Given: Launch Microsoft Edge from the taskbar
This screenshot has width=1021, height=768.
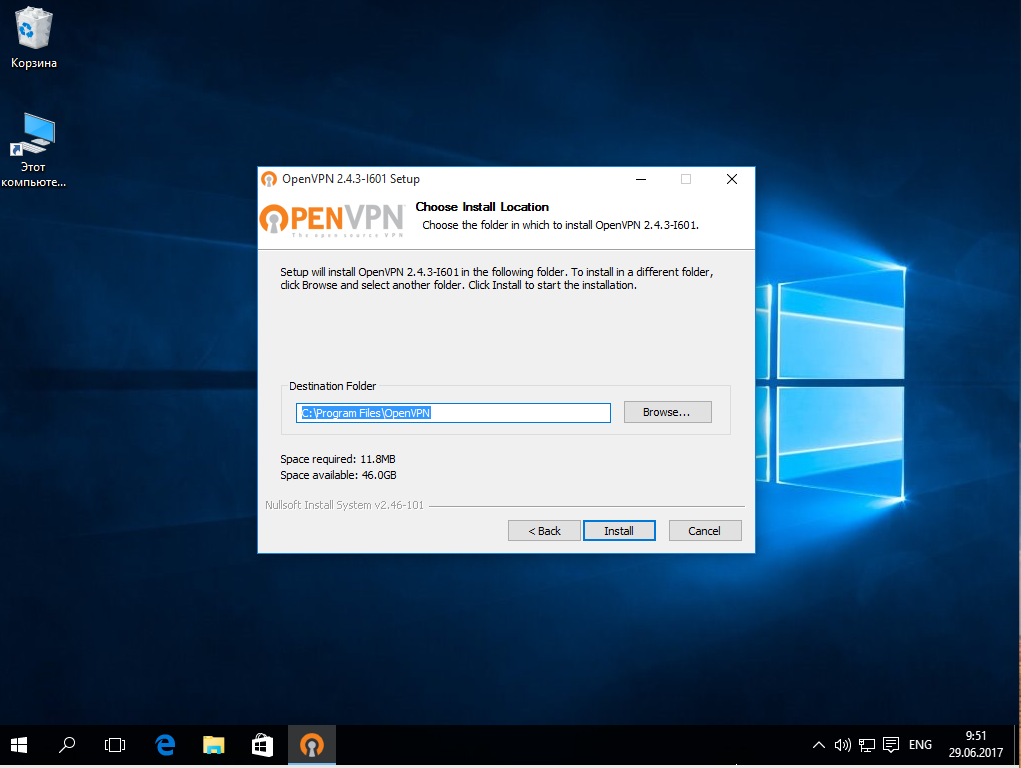Looking at the screenshot, I should (165, 745).
